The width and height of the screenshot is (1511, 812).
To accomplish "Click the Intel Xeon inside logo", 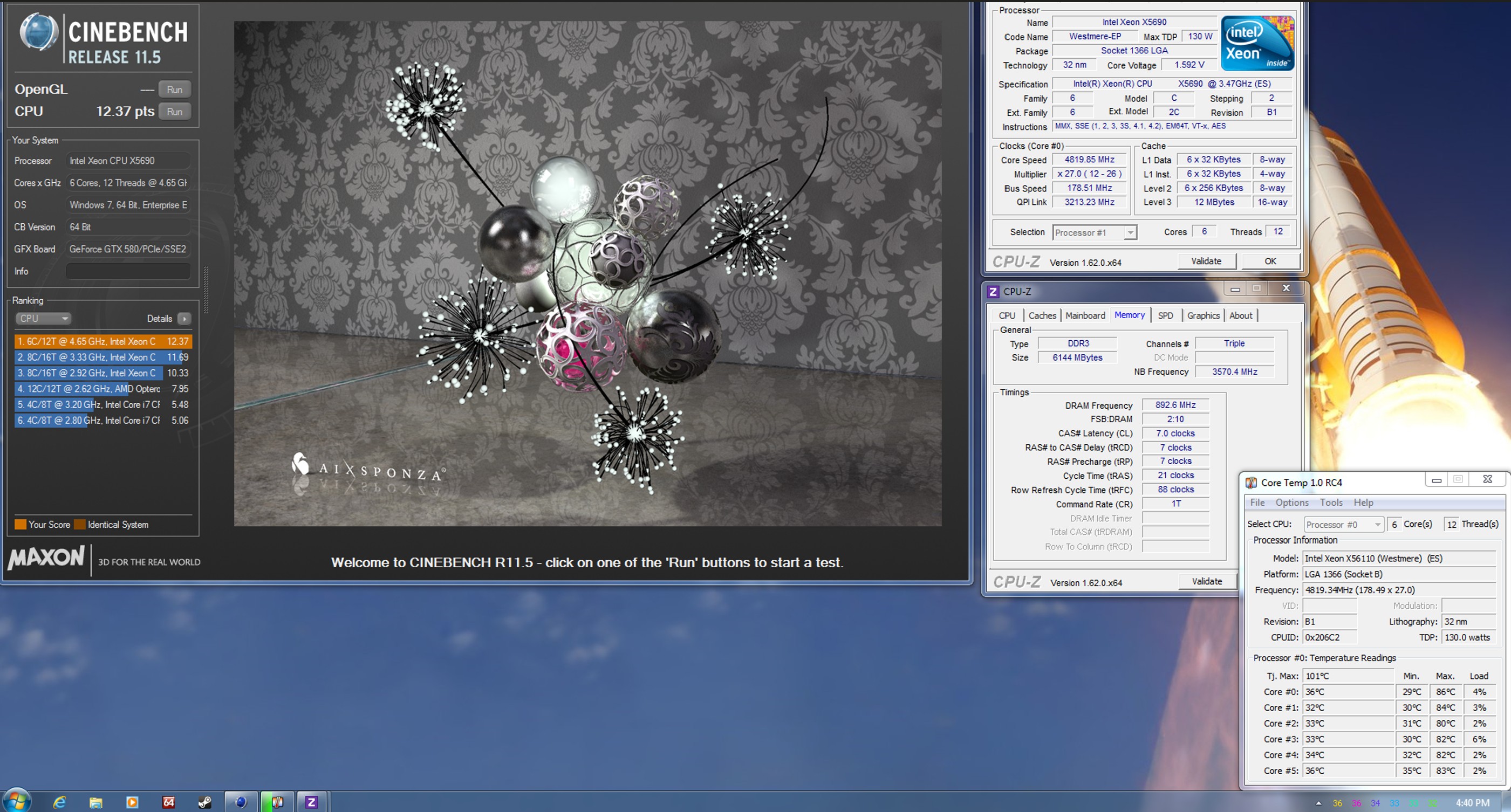I will point(1257,43).
